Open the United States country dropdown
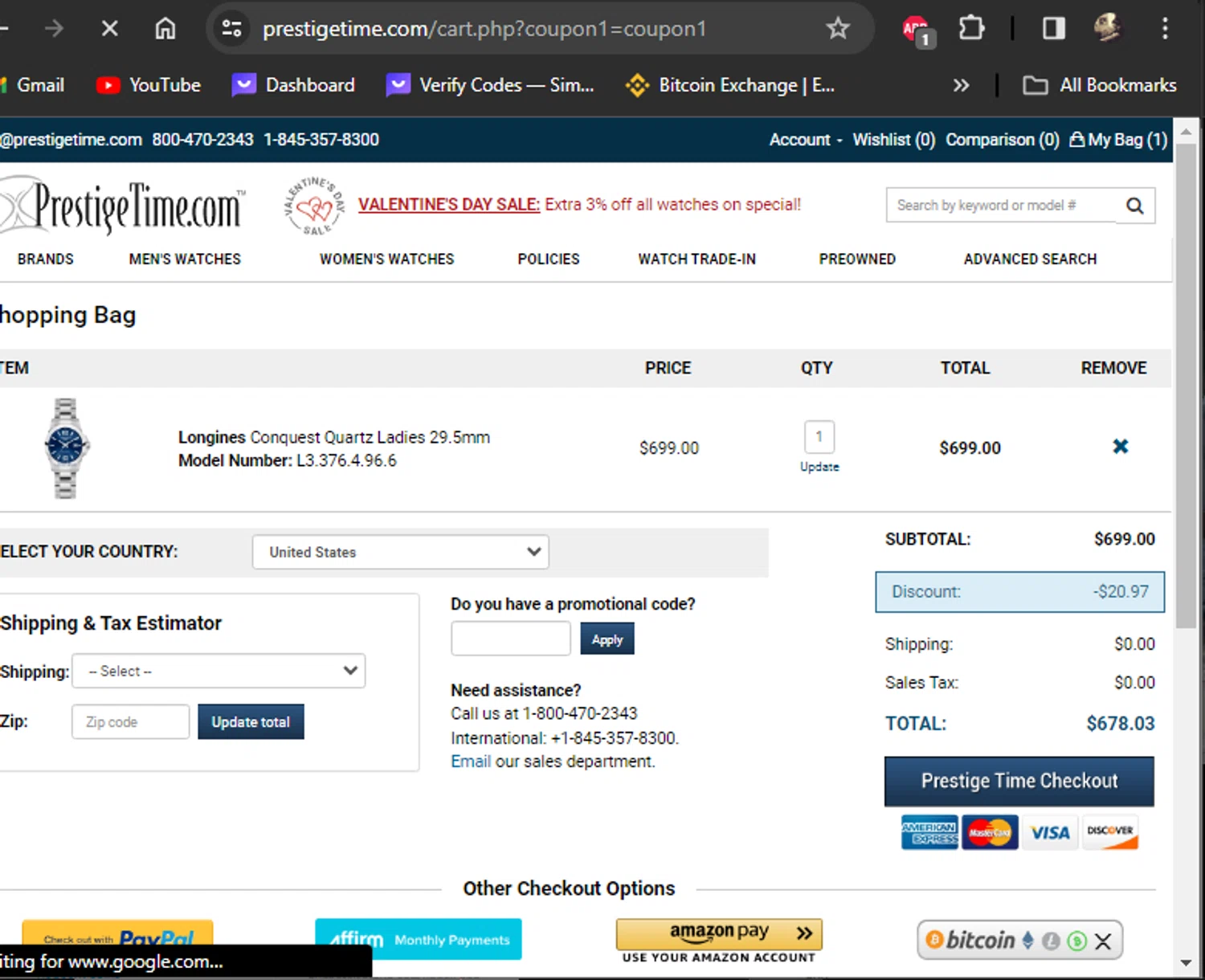1205x980 pixels. point(401,552)
